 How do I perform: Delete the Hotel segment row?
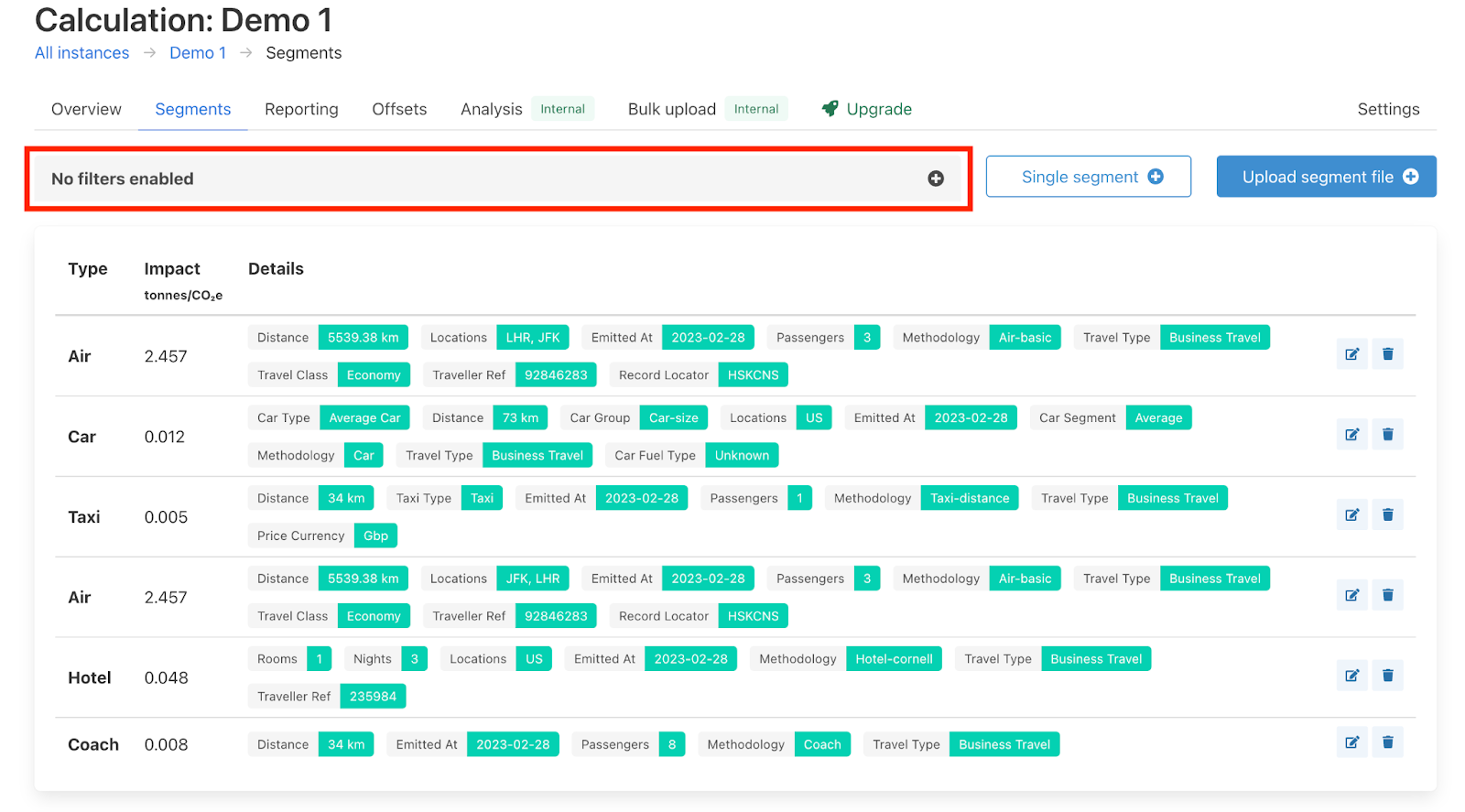1387,677
